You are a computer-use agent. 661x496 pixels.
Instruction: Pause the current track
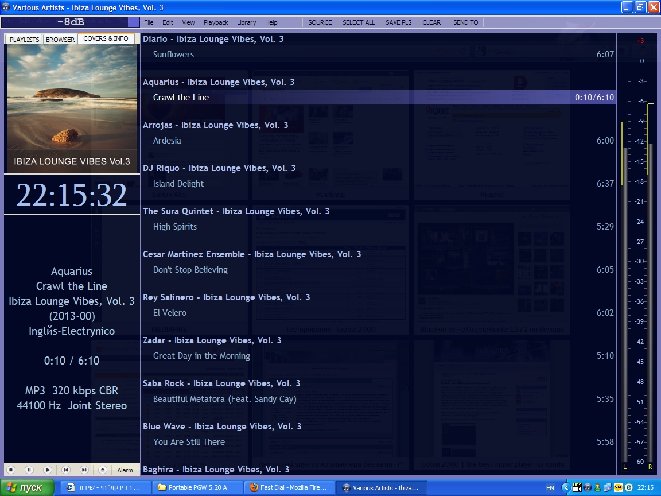[29, 469]
